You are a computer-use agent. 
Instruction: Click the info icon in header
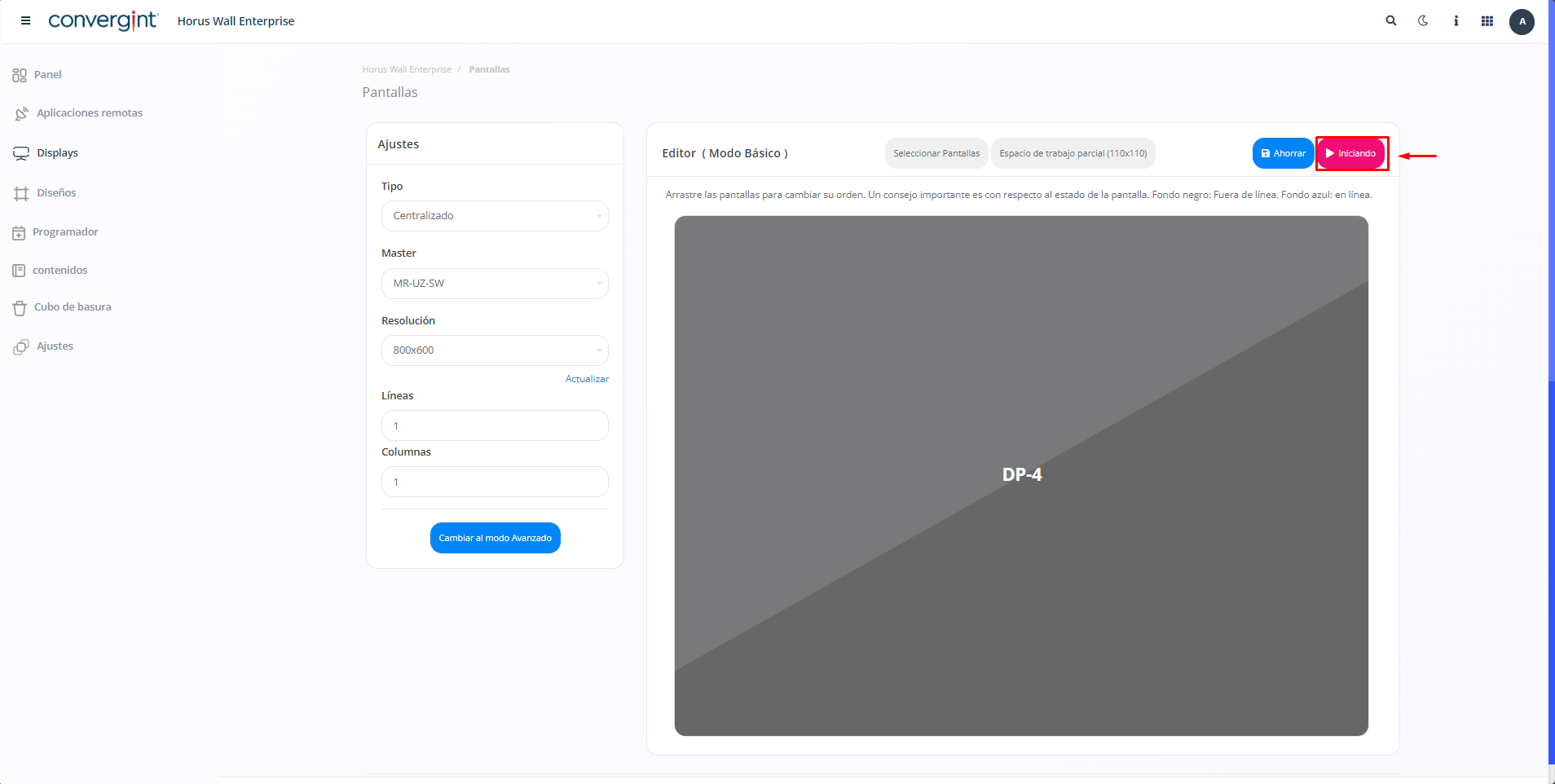point(1456,21)
